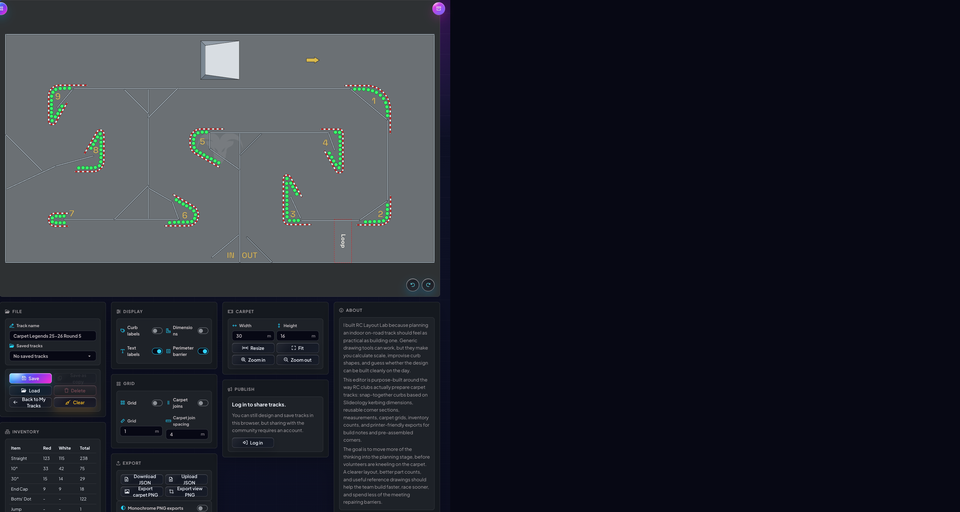Click the Log in button
This screenshot has width=960, height=512.
click(253, 443)
